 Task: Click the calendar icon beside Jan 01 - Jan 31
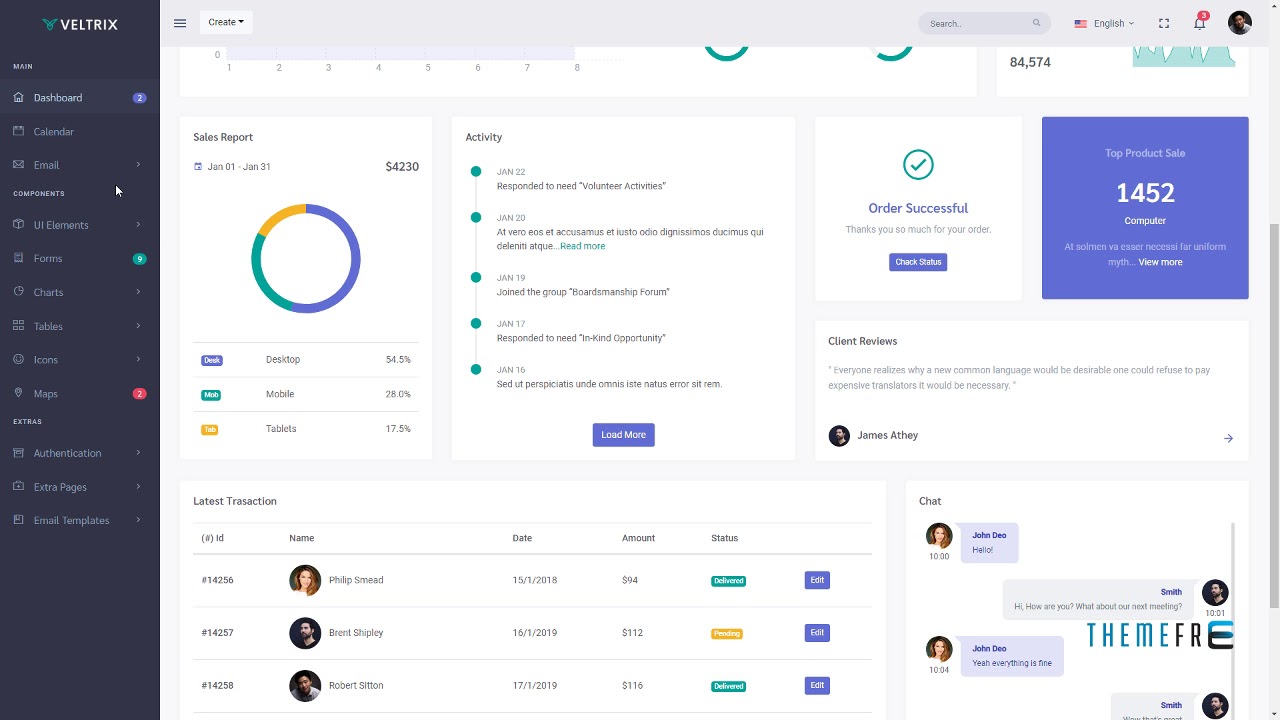(198, 167)
